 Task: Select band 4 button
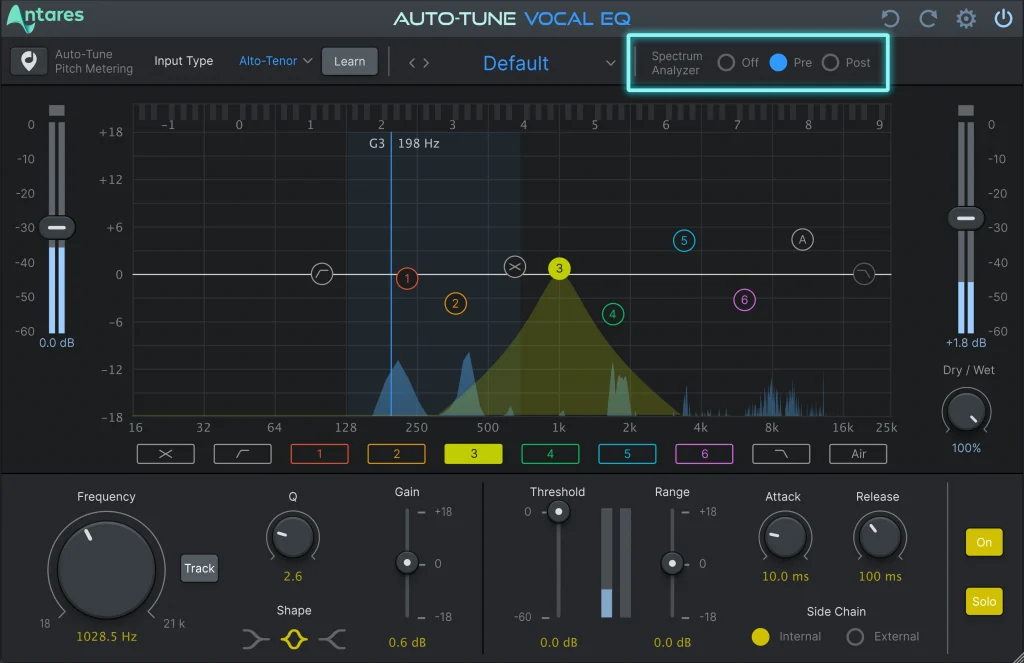click(551, 454)
